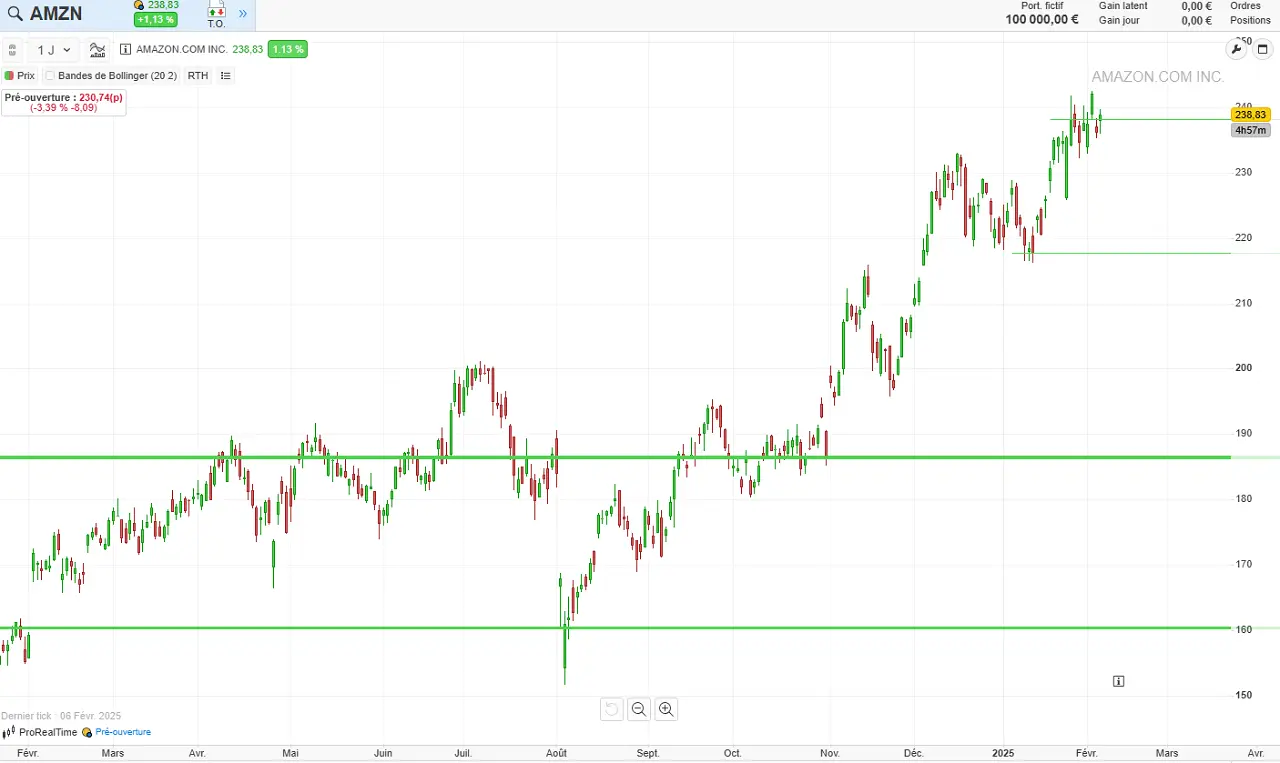Viewport: 1280px width, 763px height.
Task: Click the +1,13 % badge in top bar
Action: click(x=156, y=19)
